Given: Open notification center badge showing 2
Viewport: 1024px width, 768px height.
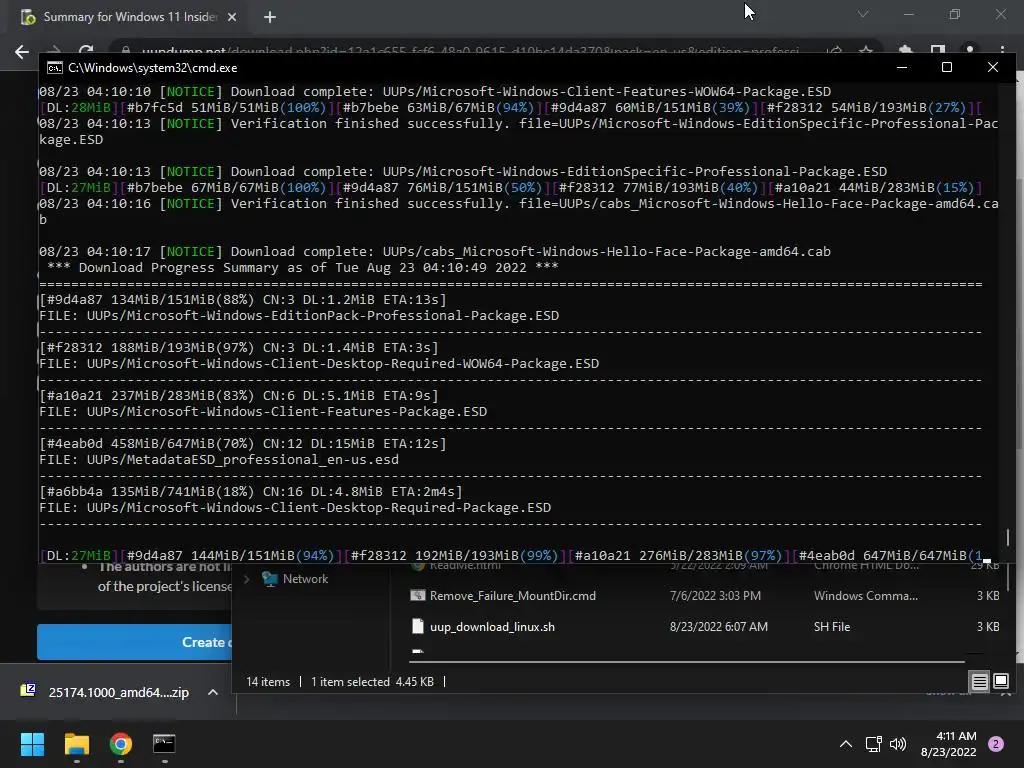Looking at the screenshot, I should pos(996,744).
